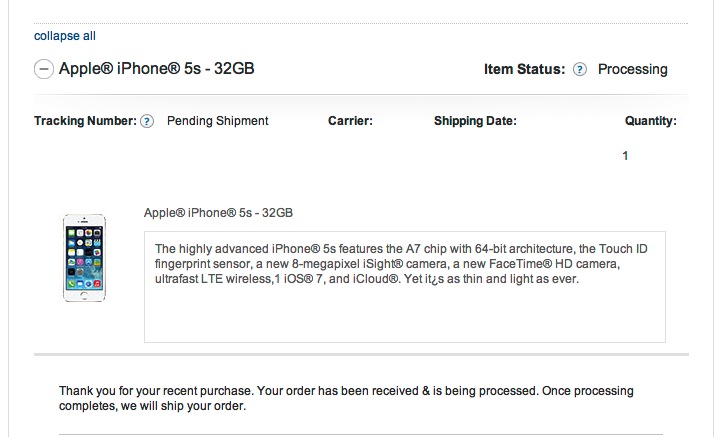The width and height of the screenshot is (718, 437).
Task: Click the Processing status text
Action: pos(632,69)
